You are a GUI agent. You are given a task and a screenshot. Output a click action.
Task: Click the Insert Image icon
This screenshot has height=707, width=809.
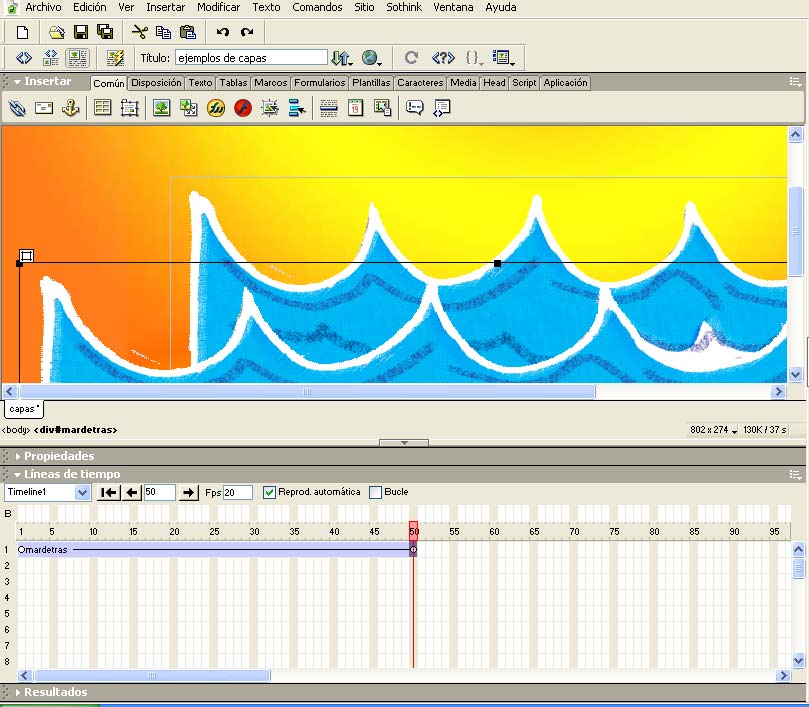(x=161, y=108)
